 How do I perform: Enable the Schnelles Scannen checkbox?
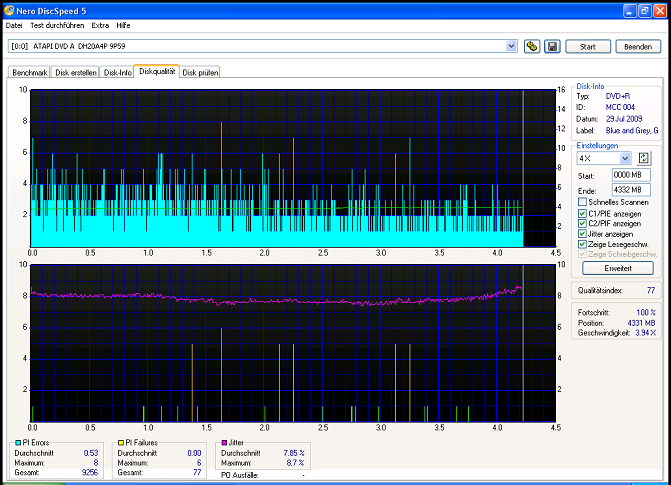pos(582,202)
